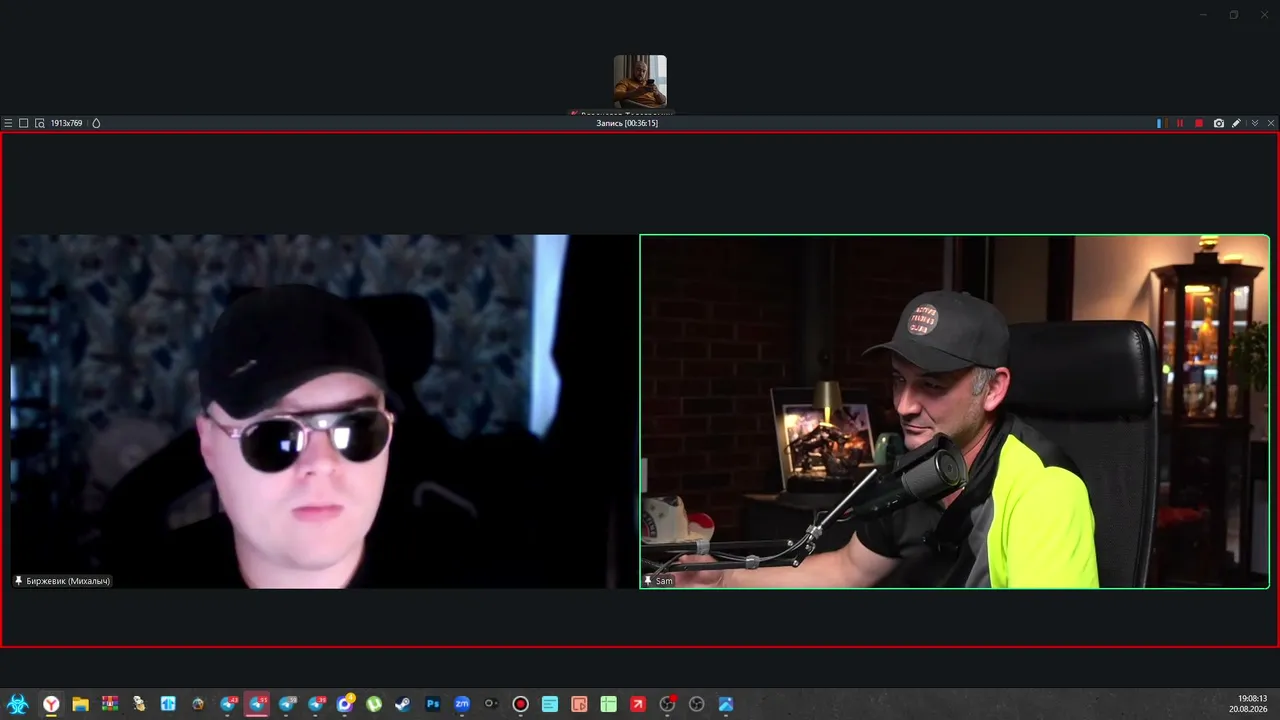
Task: Restore the Zoom window size
Action: tap(1234, 15)
